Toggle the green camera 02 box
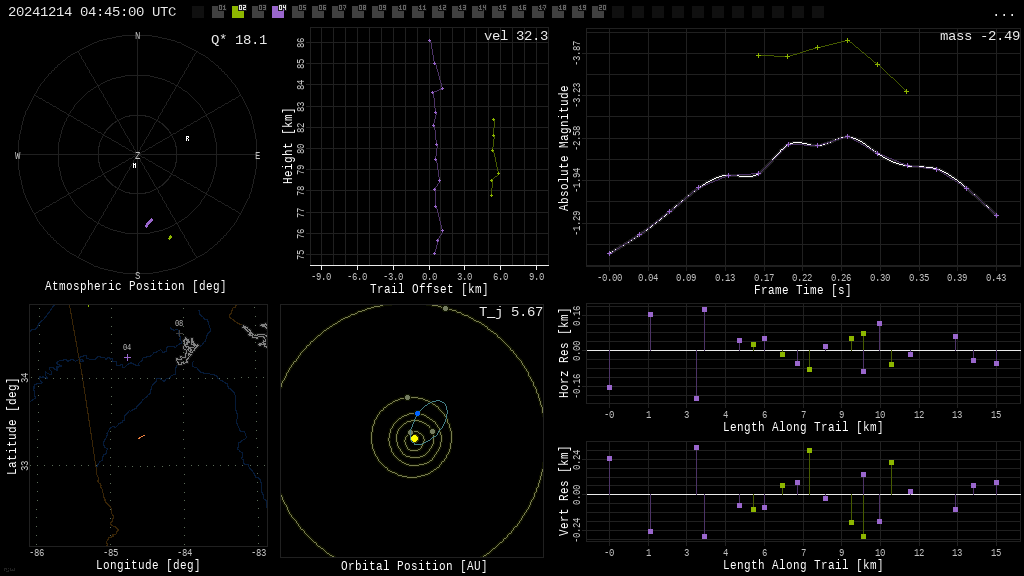Image resolution: width=1024 pixels, height=576 pixels. coord(238,12)
